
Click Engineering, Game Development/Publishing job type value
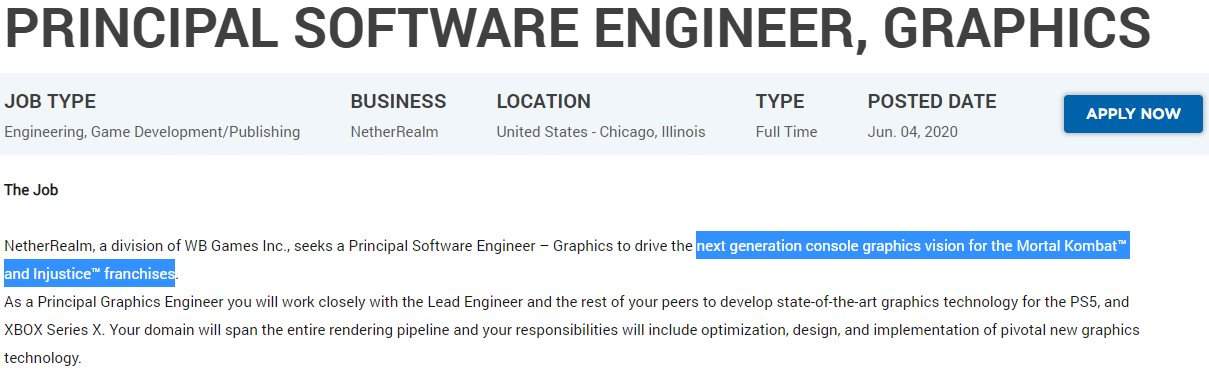(152, 132)
